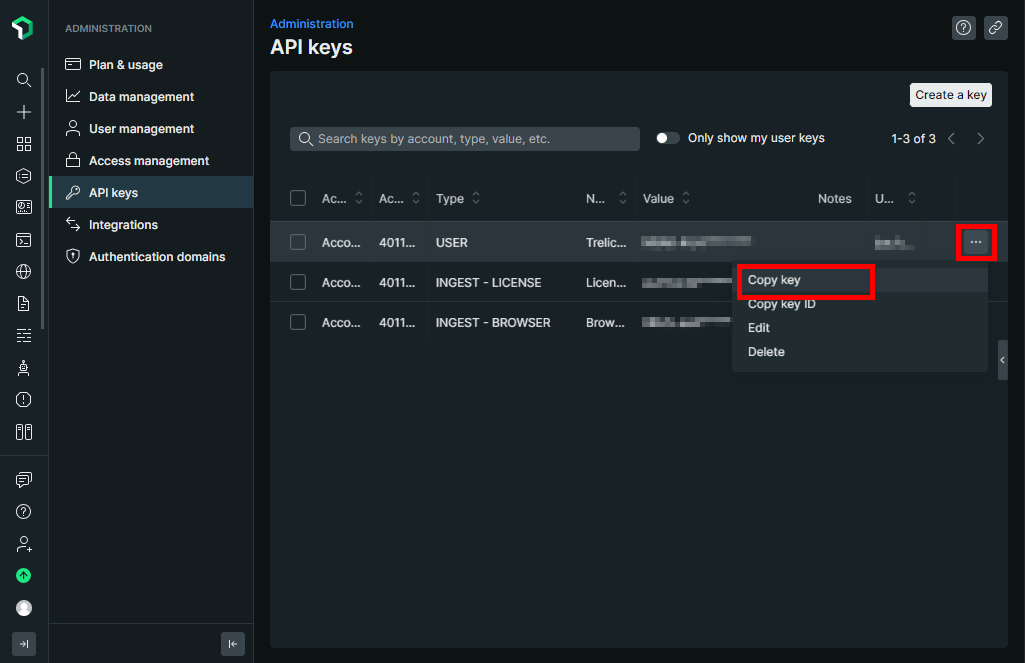
Task: Choose Copy key from context menu
Action: (x=860, y=280)
